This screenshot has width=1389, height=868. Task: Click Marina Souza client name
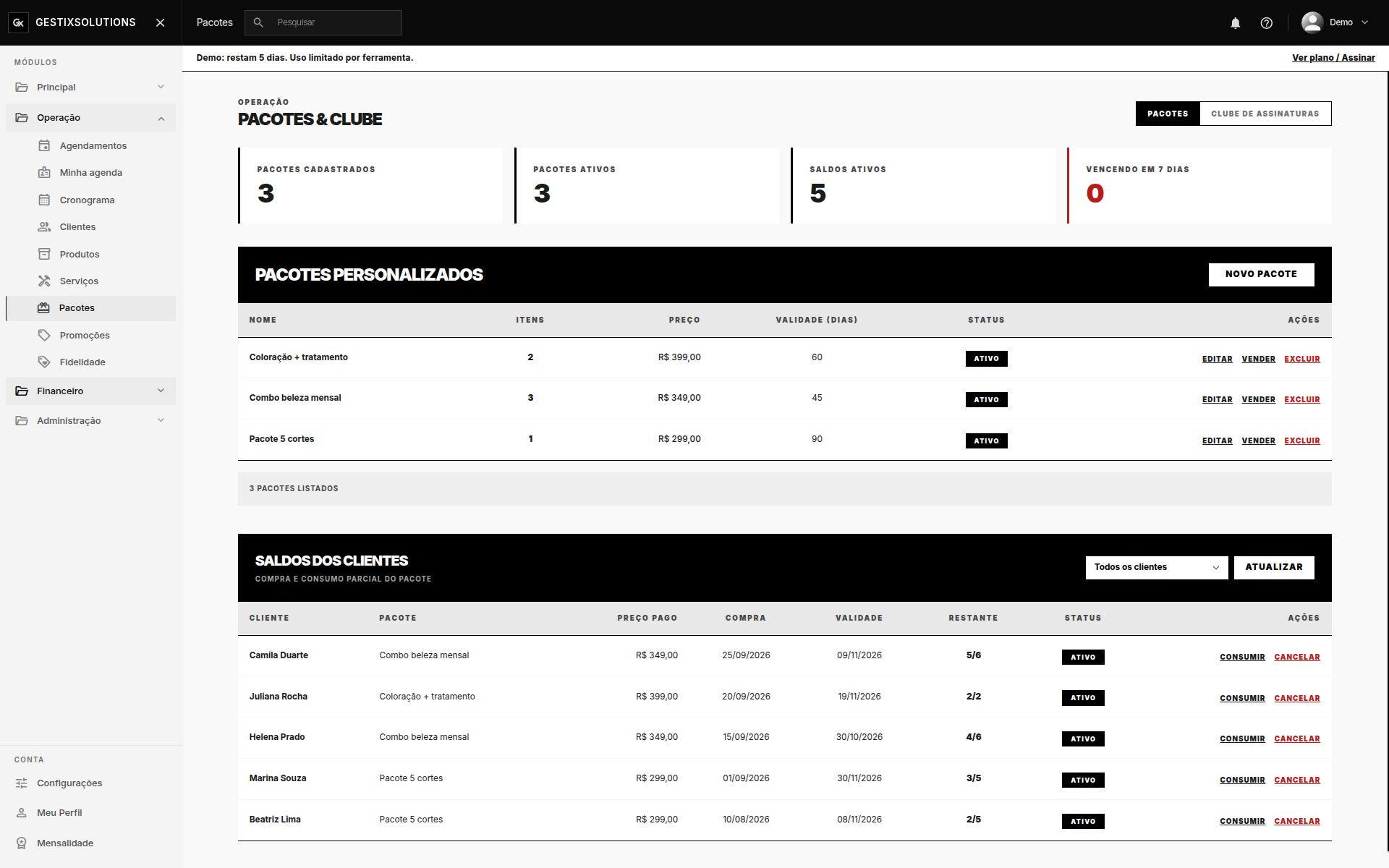click(x=278, y=778)
